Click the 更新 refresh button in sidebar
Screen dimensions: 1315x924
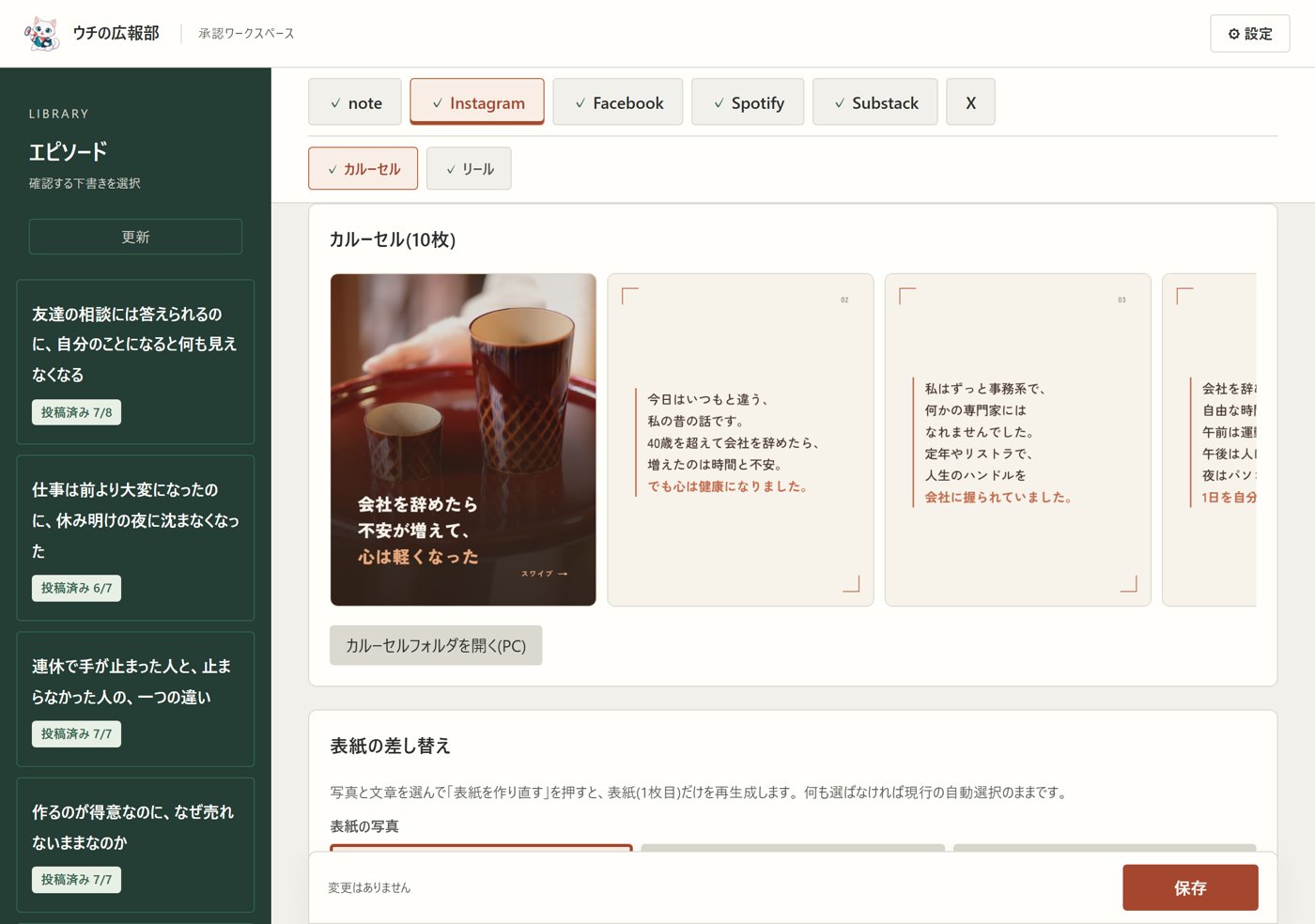[x=135, y=237]
